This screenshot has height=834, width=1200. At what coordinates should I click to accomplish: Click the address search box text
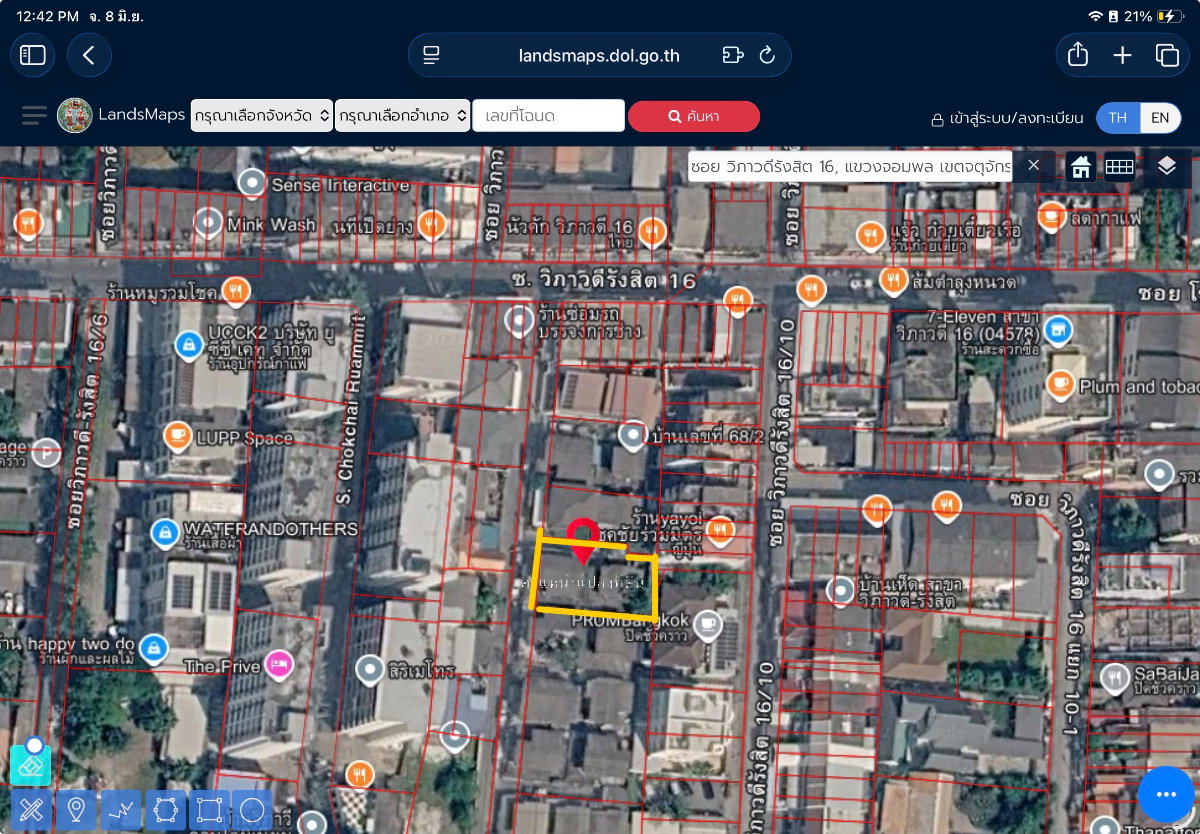tap(850, 166)
